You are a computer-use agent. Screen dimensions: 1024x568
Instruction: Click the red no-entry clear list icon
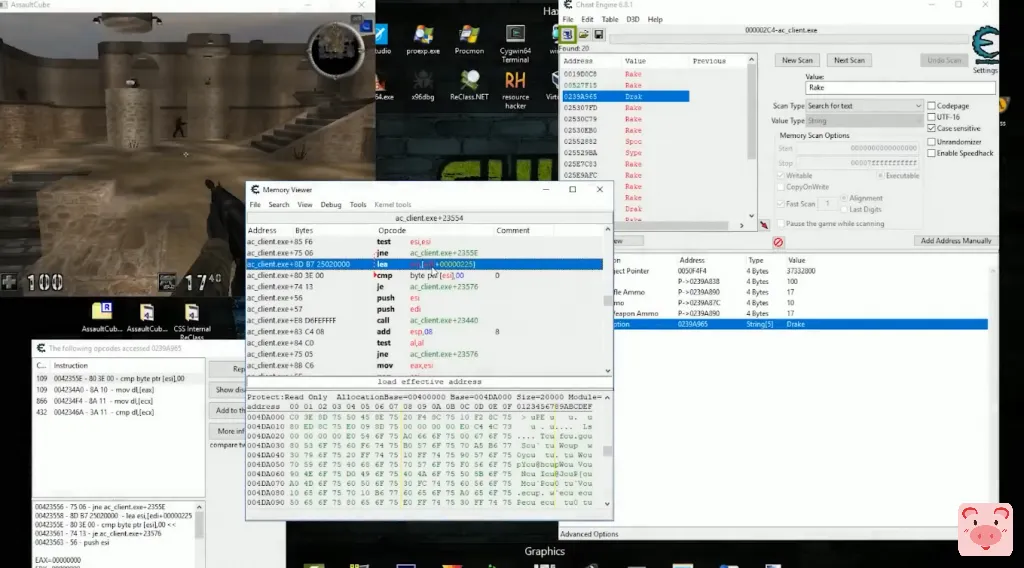point(778,242)
